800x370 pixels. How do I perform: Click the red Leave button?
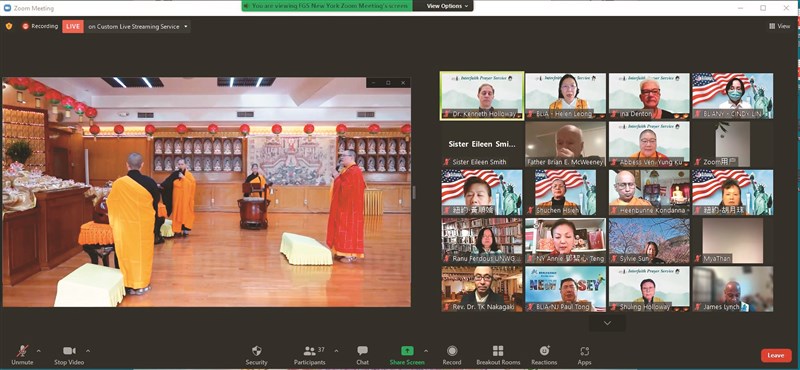[x=776, y=355]
